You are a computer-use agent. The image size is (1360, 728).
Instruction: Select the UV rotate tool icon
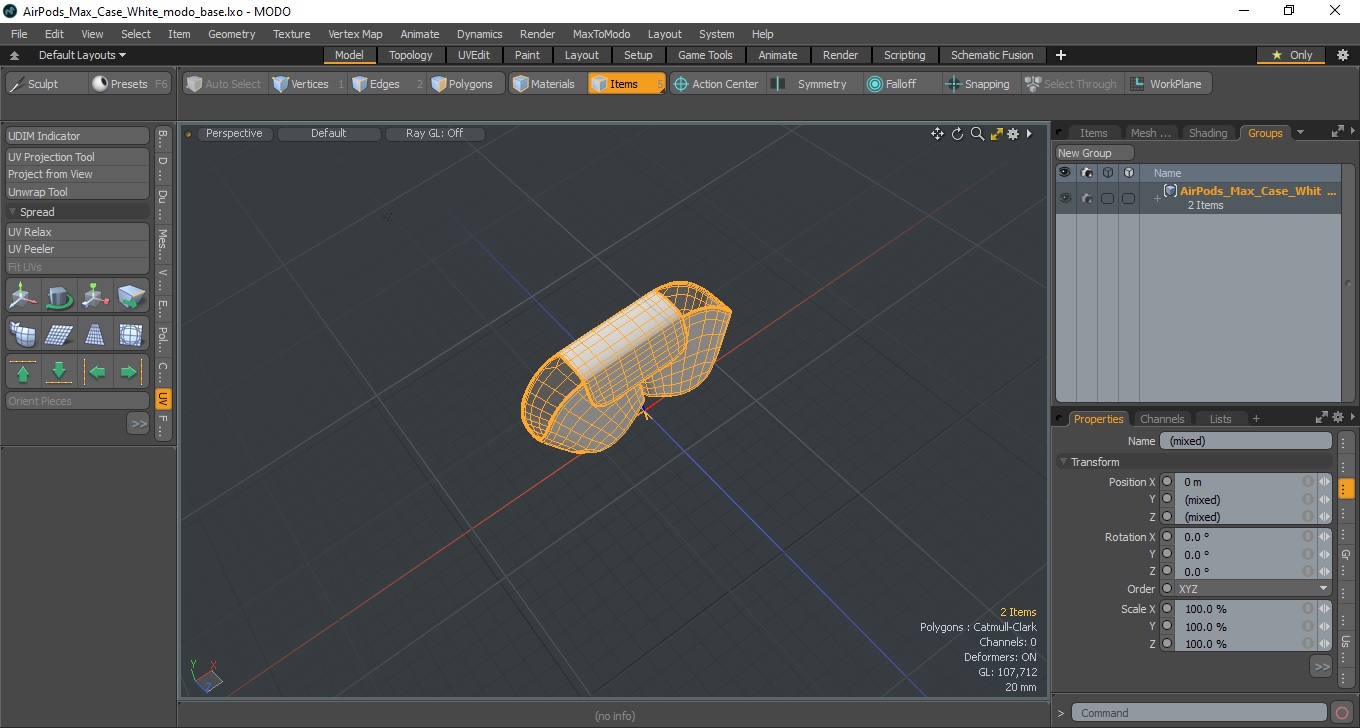tap(59, 296)
